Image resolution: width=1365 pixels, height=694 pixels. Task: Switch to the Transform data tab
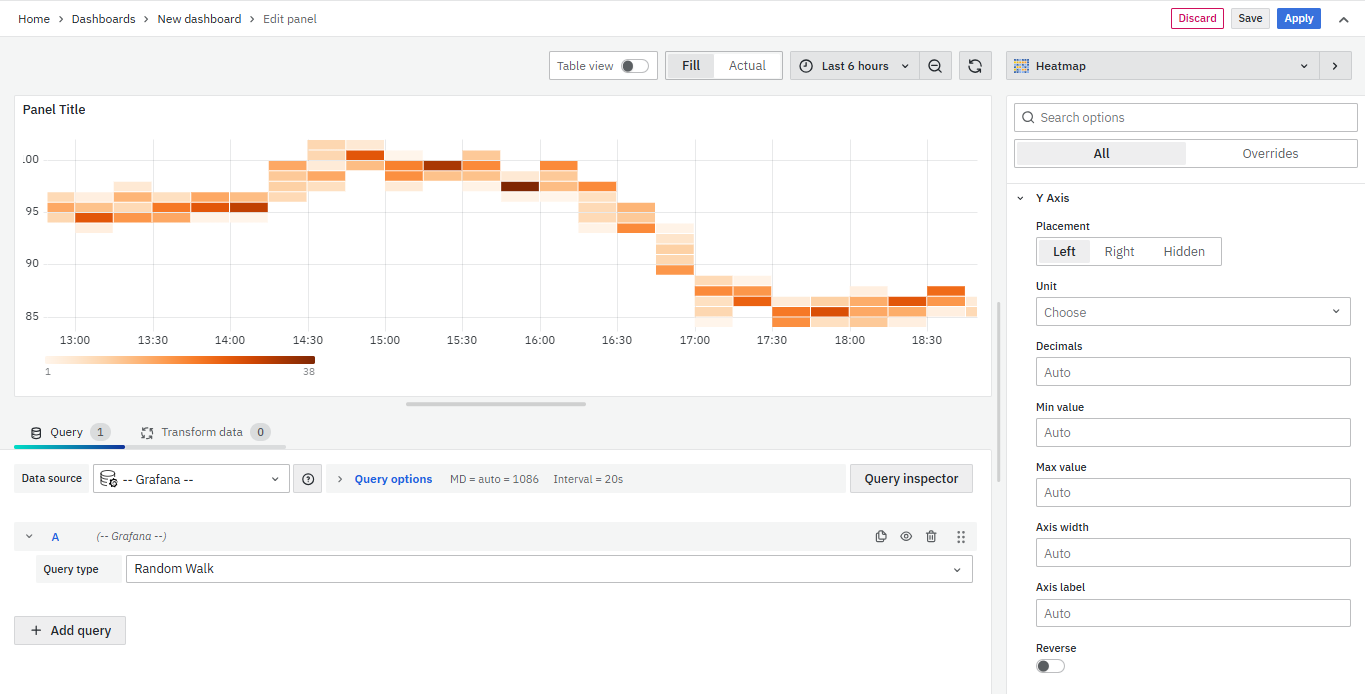click(x=202, y=432)
